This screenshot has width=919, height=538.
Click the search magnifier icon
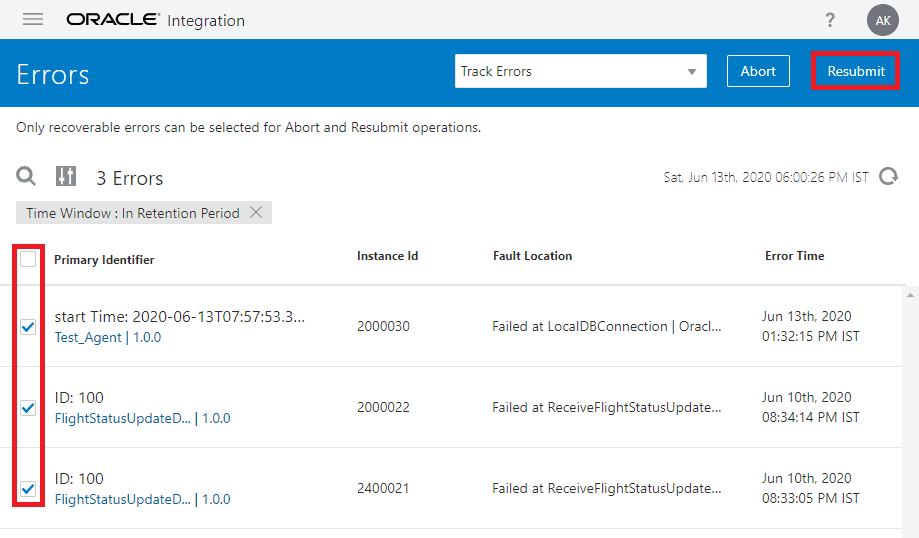pos(26,176)
